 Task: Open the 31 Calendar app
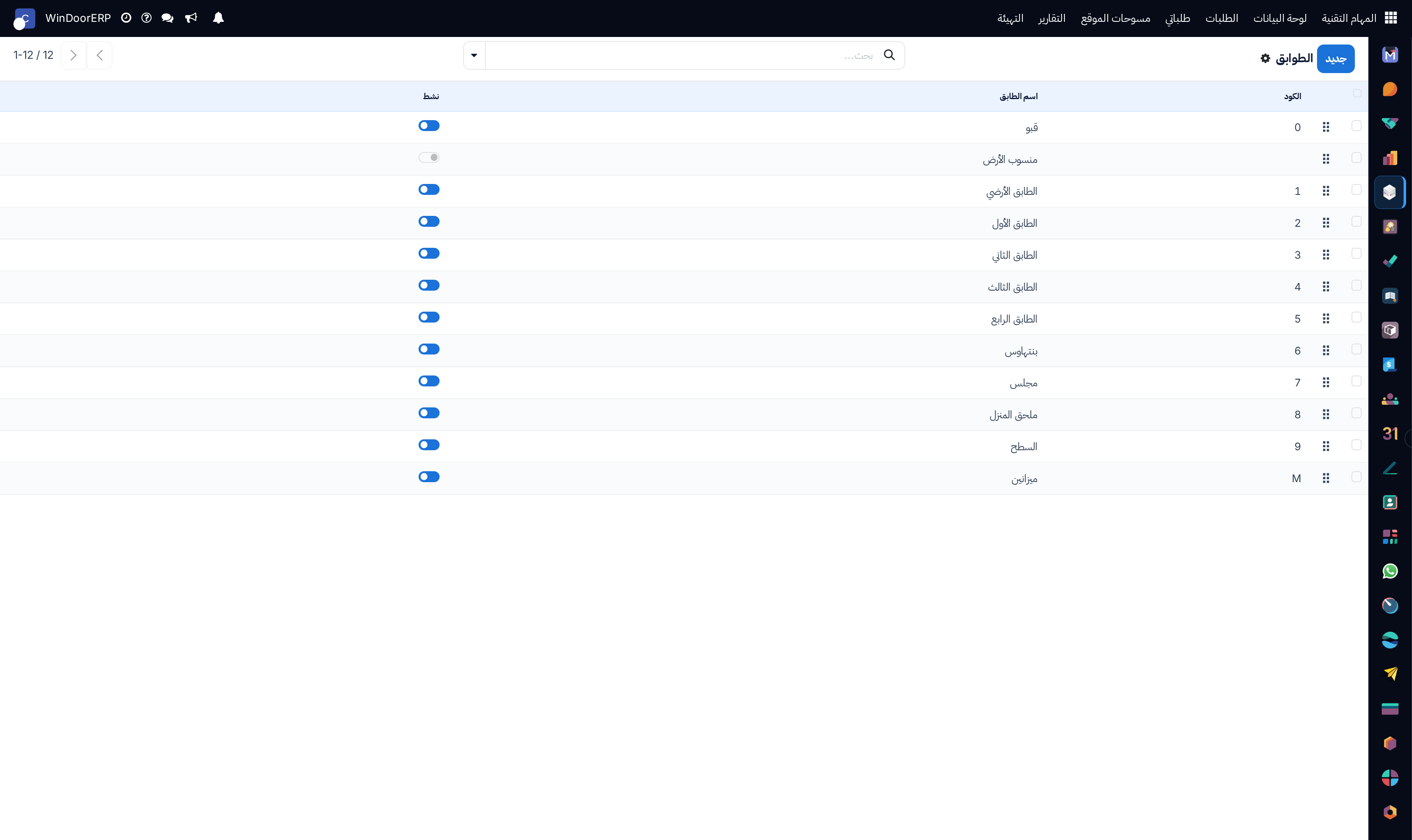tap(1389, 433)
